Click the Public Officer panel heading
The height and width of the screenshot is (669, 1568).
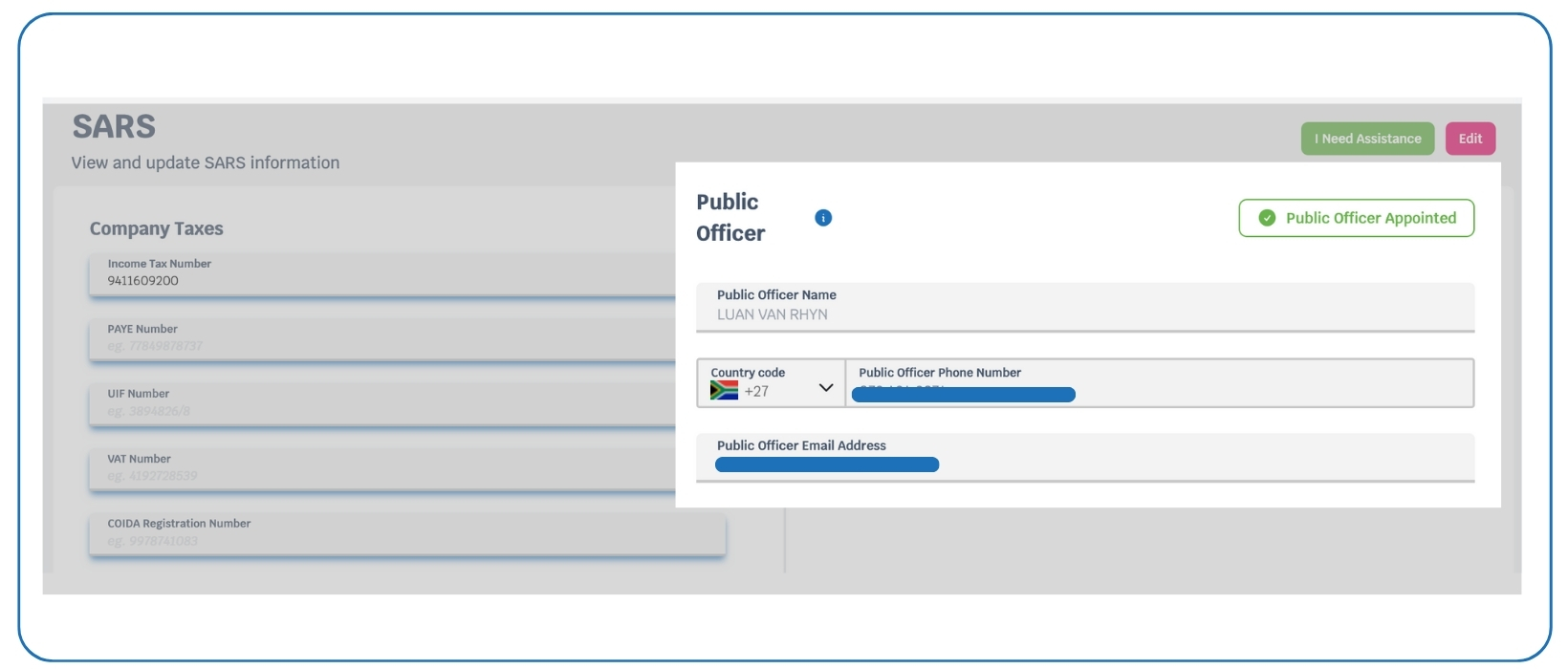pyautogui.click(x=730, y=218)
